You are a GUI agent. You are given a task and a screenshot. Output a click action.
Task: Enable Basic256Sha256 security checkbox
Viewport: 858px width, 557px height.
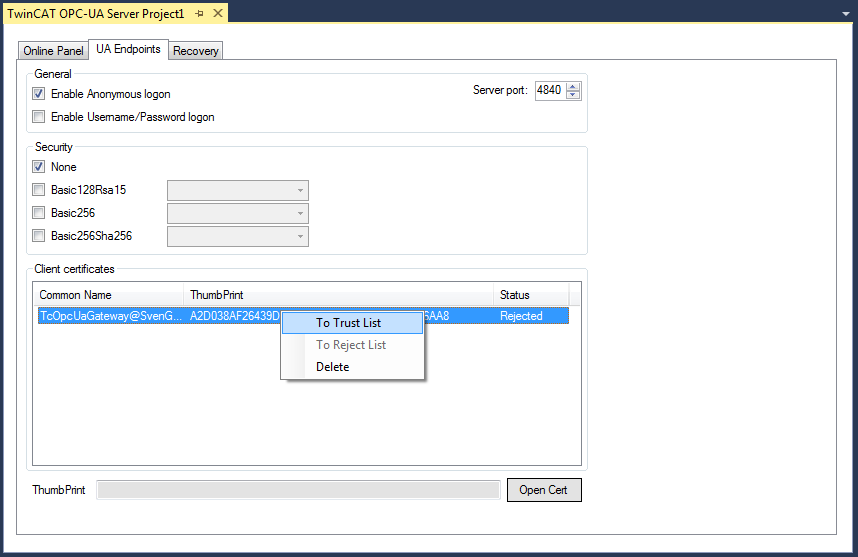pyautogui.click(x=38, y=235)
